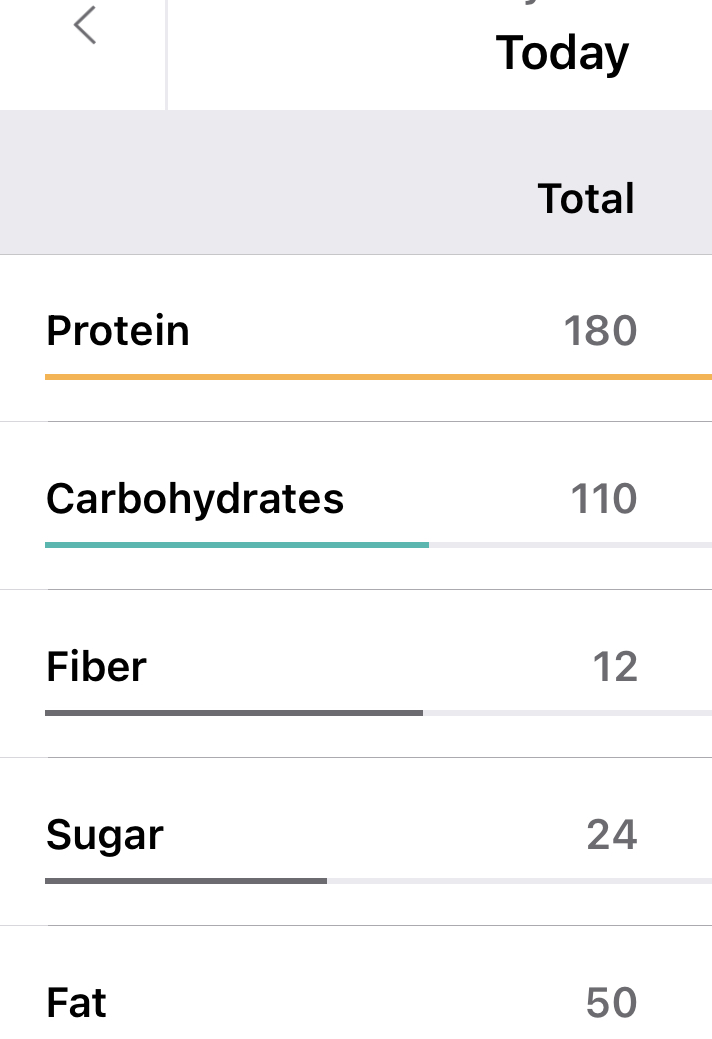Screen dimensions: 712x1039
Task: Select the Total column header
Action: 586,198
